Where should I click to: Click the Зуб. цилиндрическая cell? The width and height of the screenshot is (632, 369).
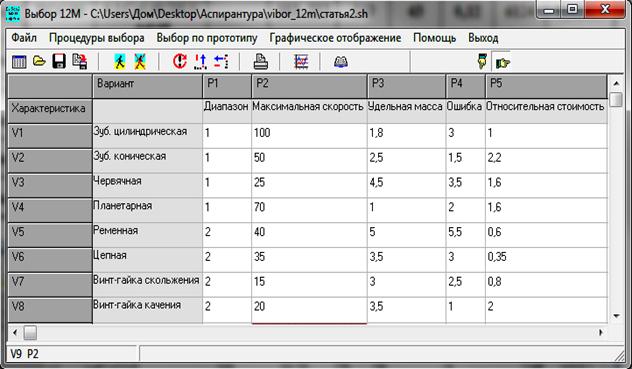click(148, 136)
